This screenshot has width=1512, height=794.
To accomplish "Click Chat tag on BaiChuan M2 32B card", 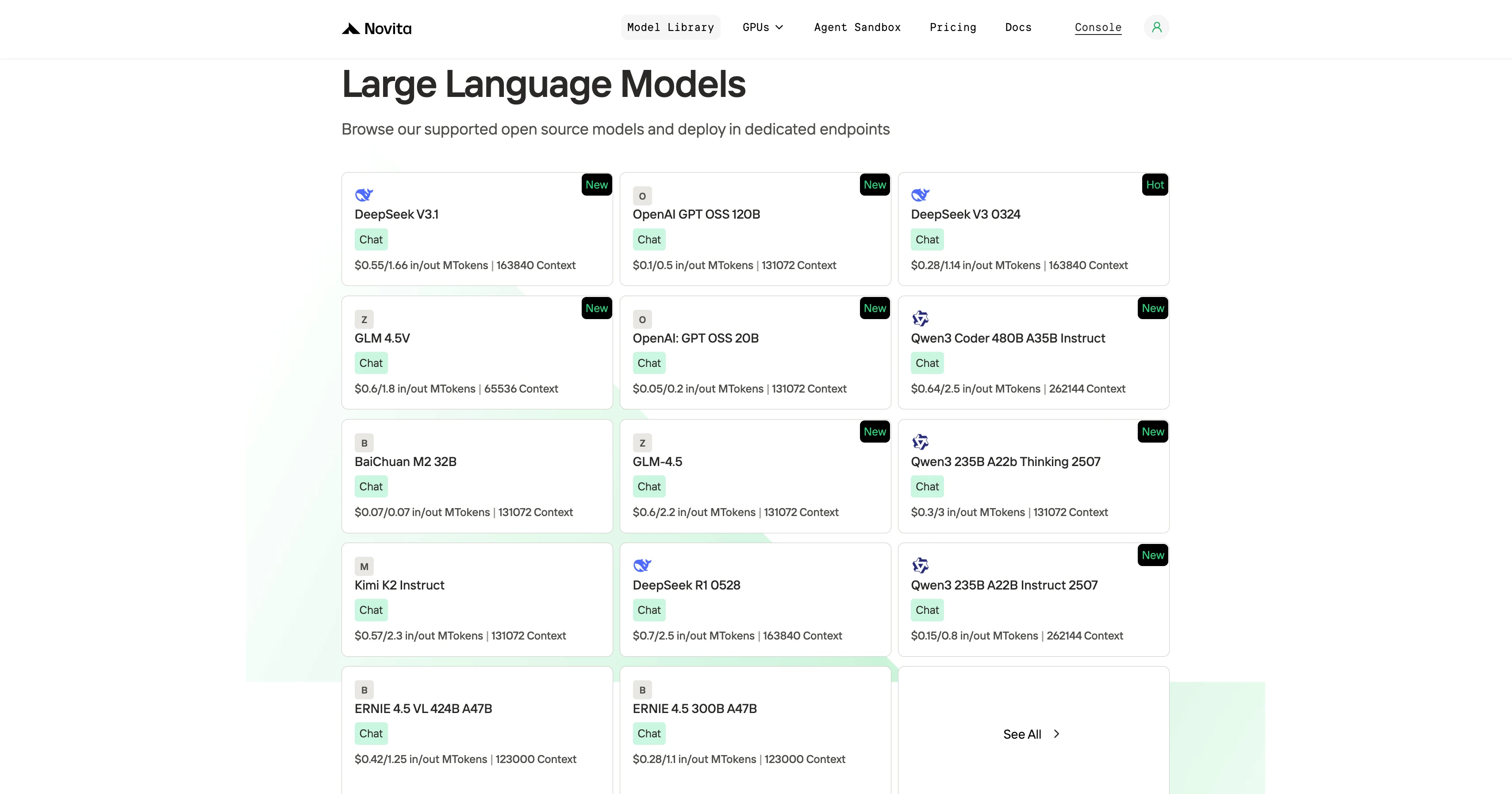I will (371, 486).
